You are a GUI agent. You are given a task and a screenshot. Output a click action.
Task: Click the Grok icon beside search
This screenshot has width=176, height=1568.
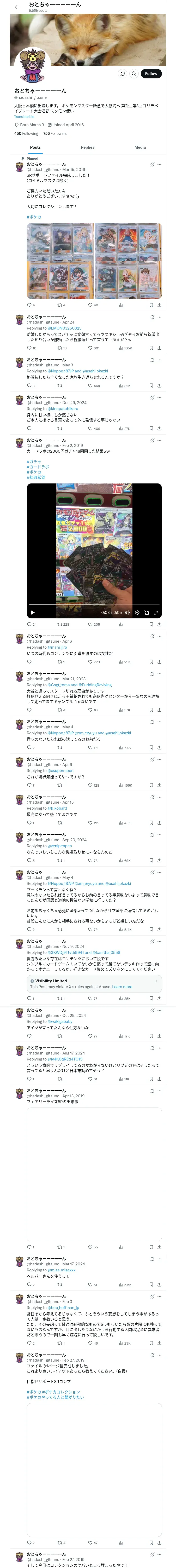(x=122, y=74)
